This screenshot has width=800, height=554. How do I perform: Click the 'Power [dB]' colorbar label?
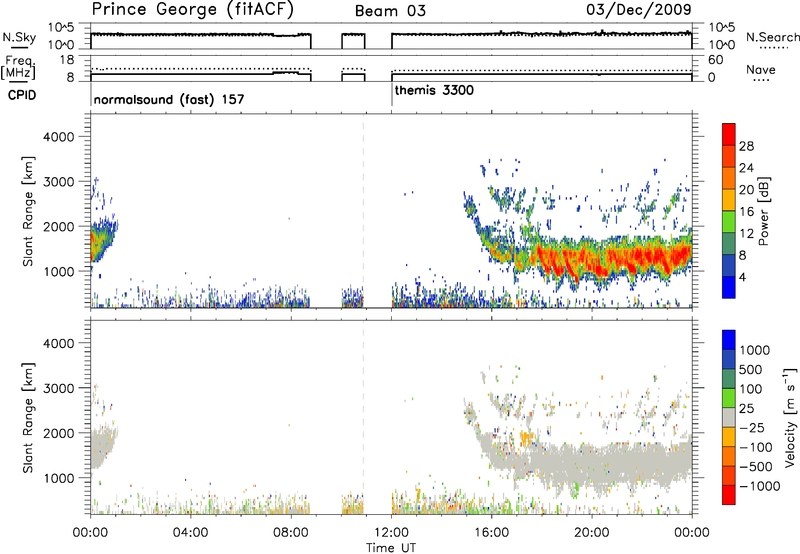[x=764, y=211]
